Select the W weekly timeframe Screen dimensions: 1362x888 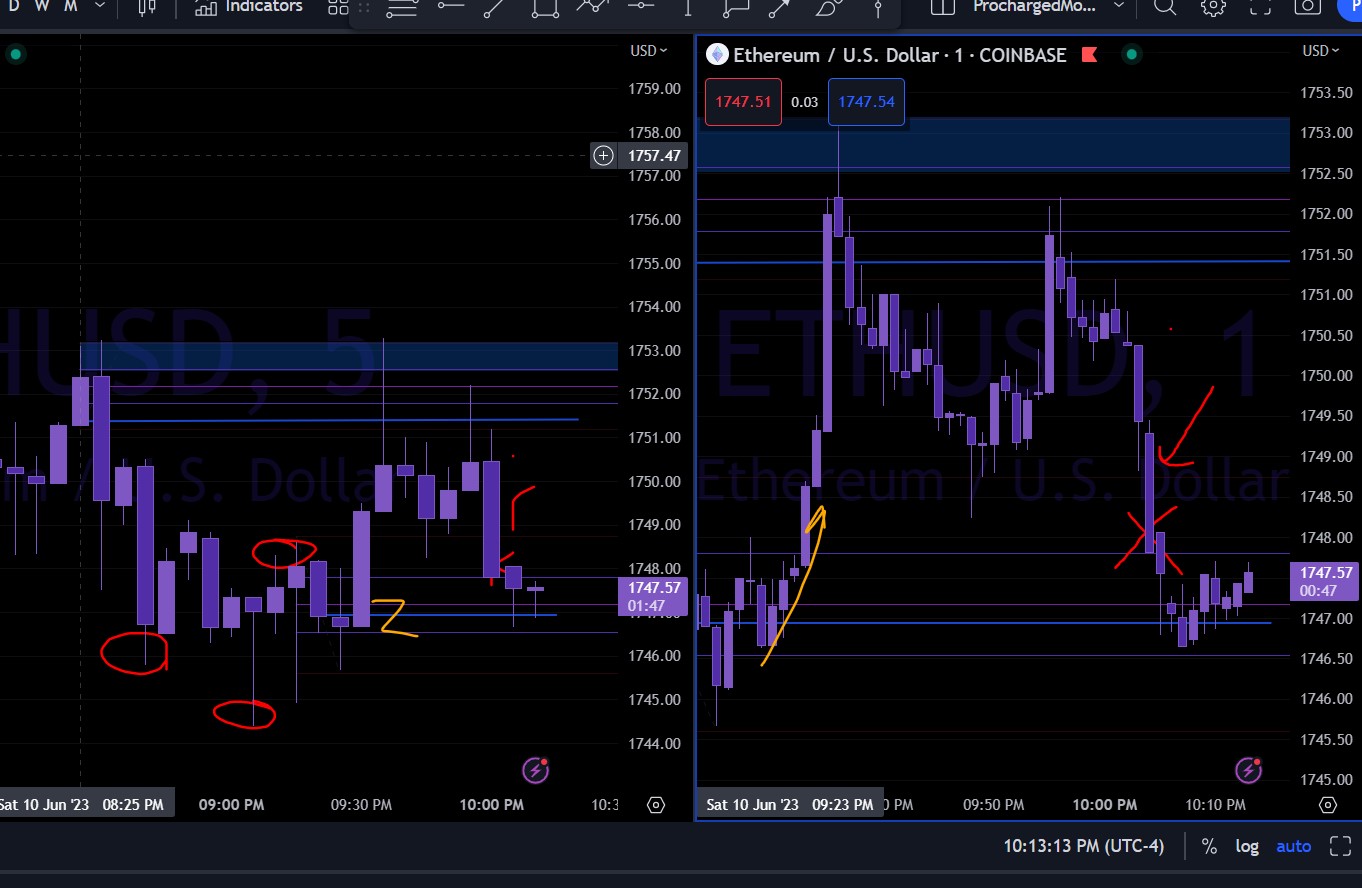pos(41,6)
